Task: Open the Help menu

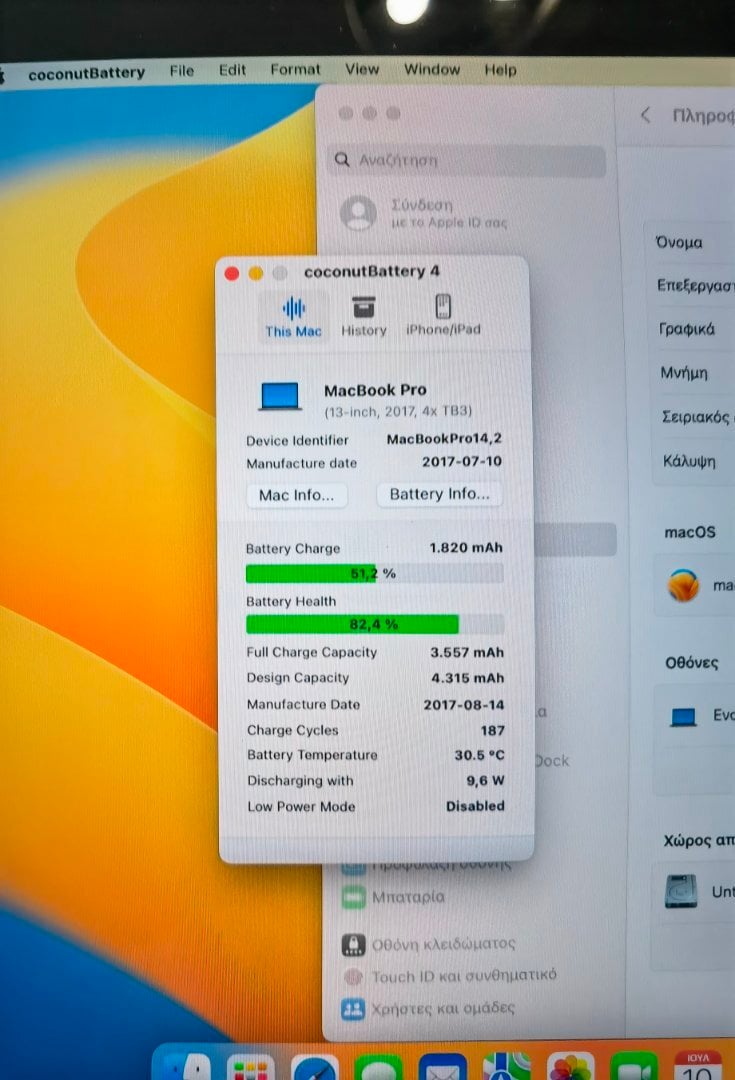Action: pyautogui.click(x=500, y=70)
